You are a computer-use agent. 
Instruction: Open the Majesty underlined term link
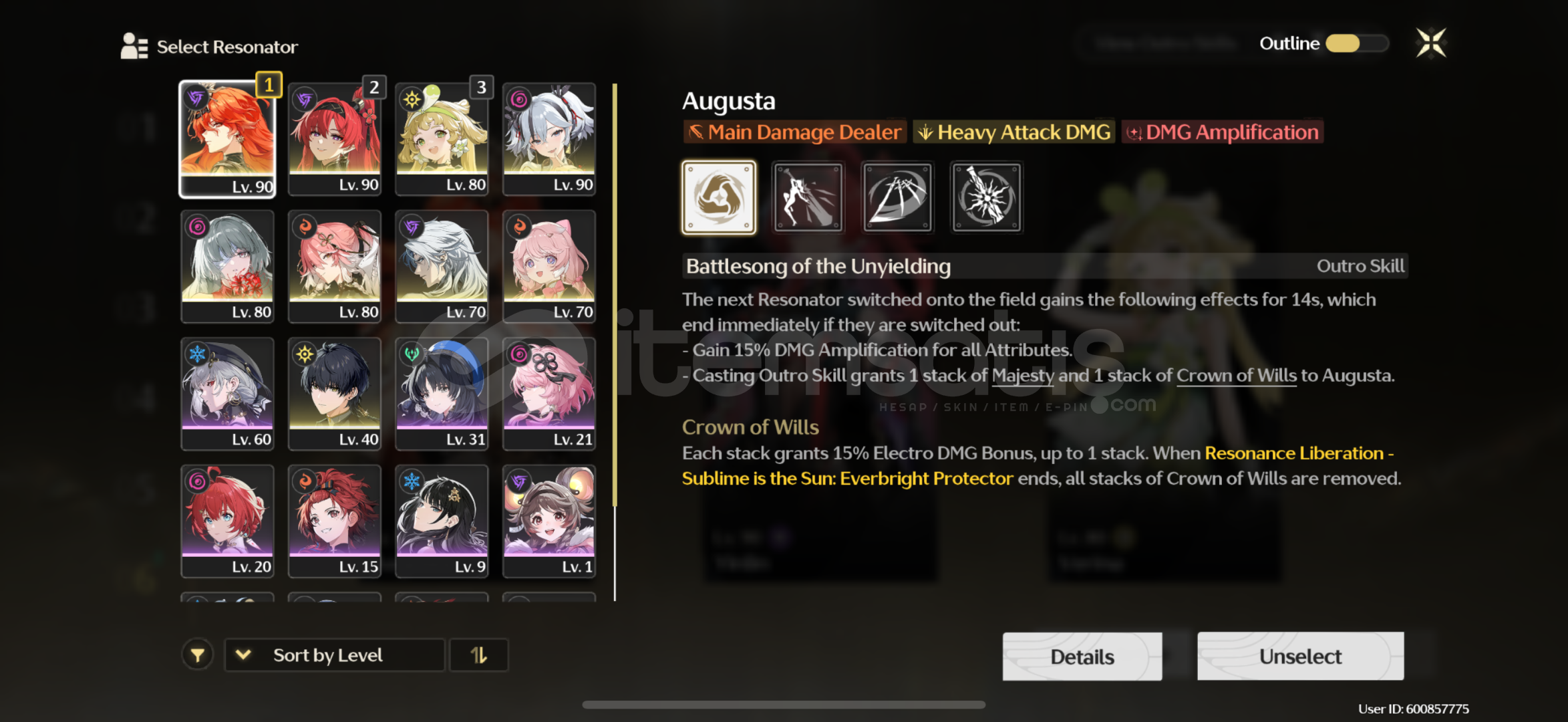click(1023, 376)
